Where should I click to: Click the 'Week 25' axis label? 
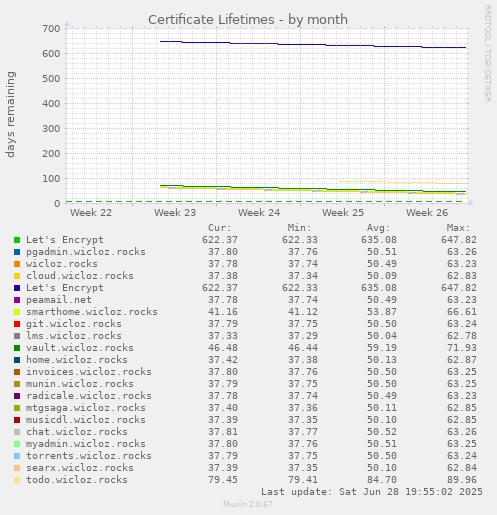[343, 213]
